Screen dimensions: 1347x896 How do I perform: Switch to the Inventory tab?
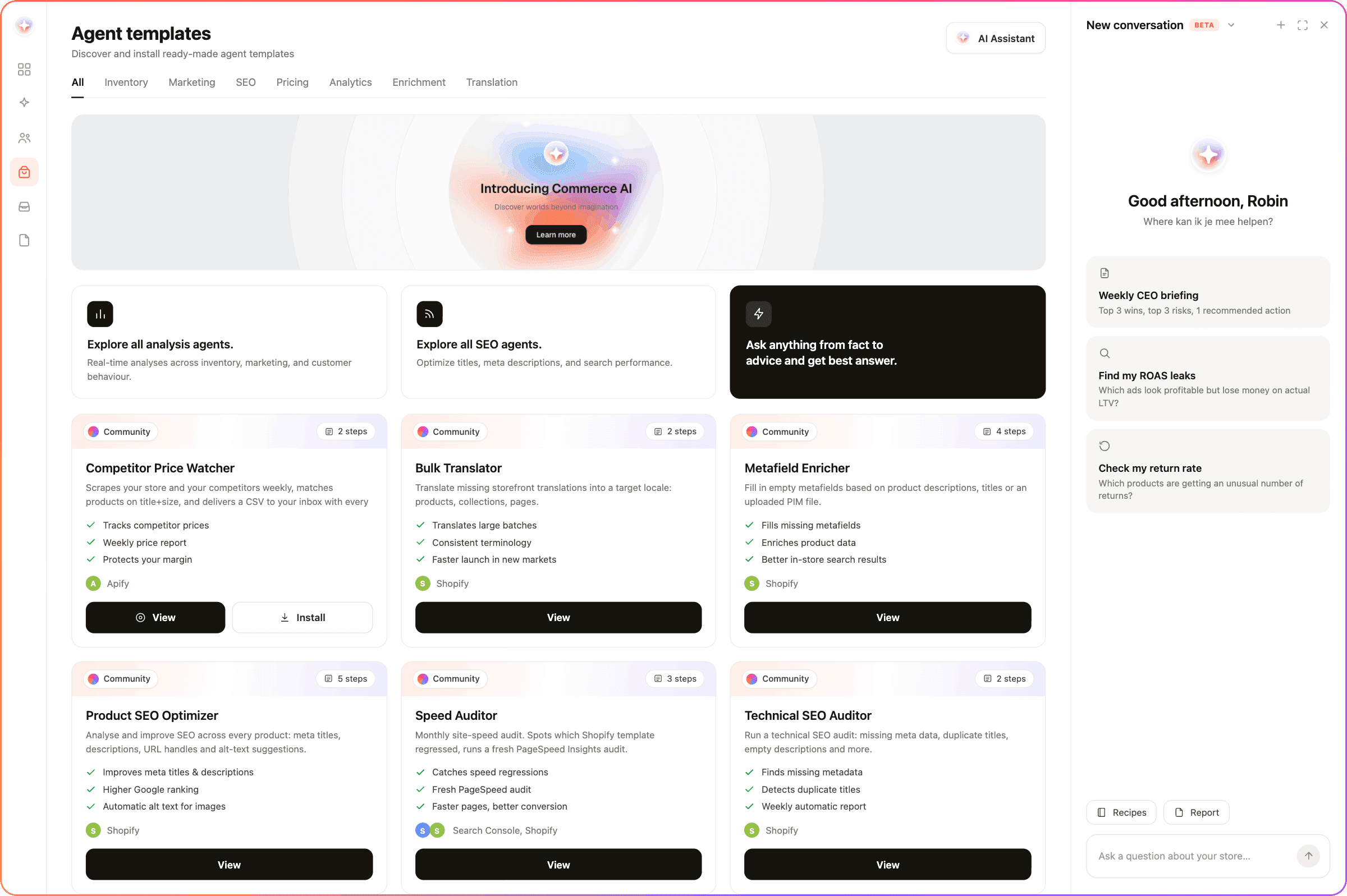(x=126, y=82)
